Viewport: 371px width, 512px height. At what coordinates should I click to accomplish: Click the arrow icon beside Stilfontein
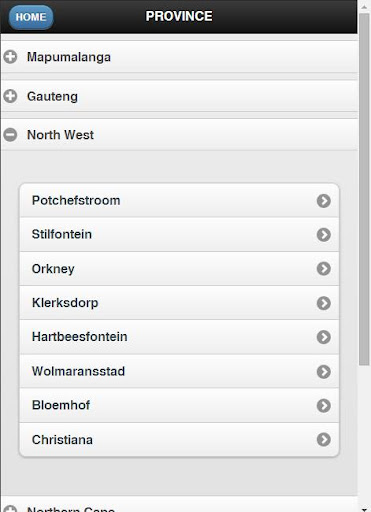point(324,235)
